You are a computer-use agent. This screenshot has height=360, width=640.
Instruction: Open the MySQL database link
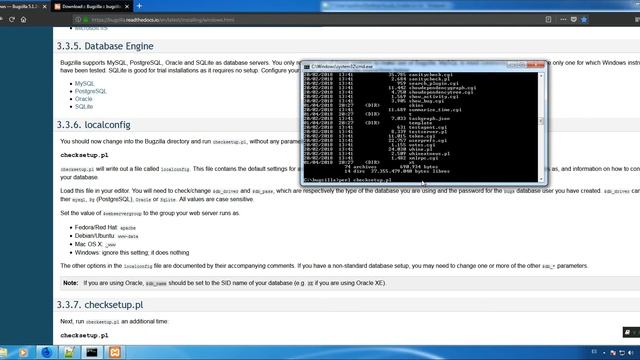pos(84,84)
